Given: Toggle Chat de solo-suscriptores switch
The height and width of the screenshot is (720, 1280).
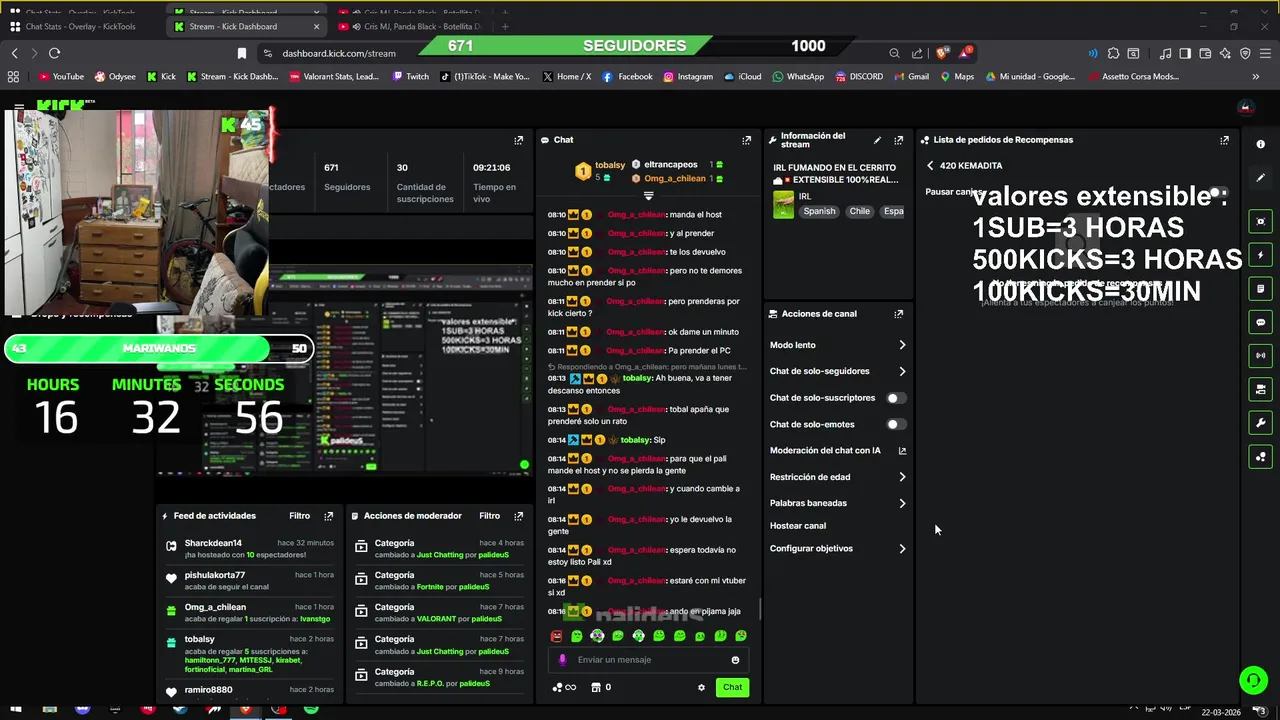Looking at the screenshot, I should tap(896, 398).
